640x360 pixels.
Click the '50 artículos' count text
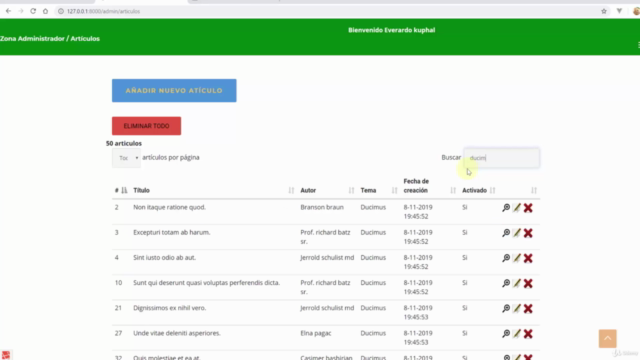point(124,143)
